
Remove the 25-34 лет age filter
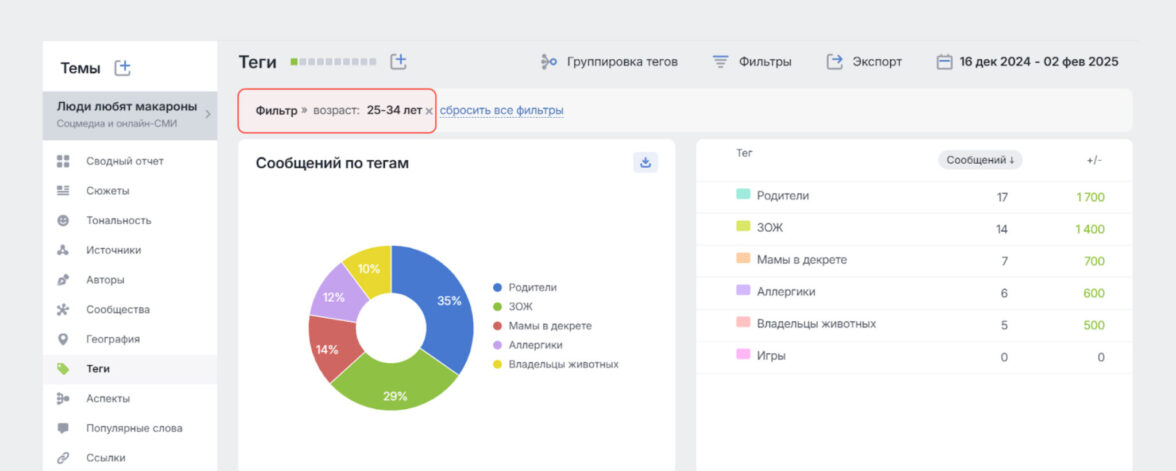point(429,111)
